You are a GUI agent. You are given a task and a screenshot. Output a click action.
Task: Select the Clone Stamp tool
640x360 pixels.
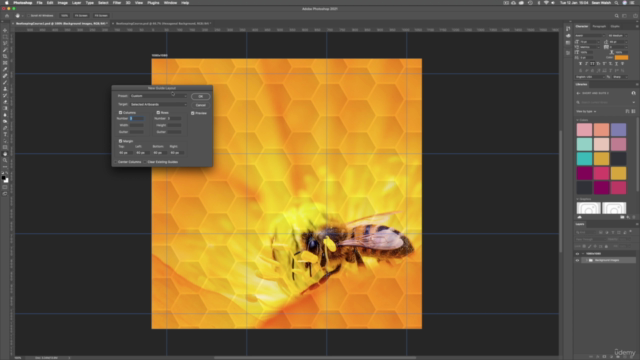pyautogui.click(x=5, y=89)
